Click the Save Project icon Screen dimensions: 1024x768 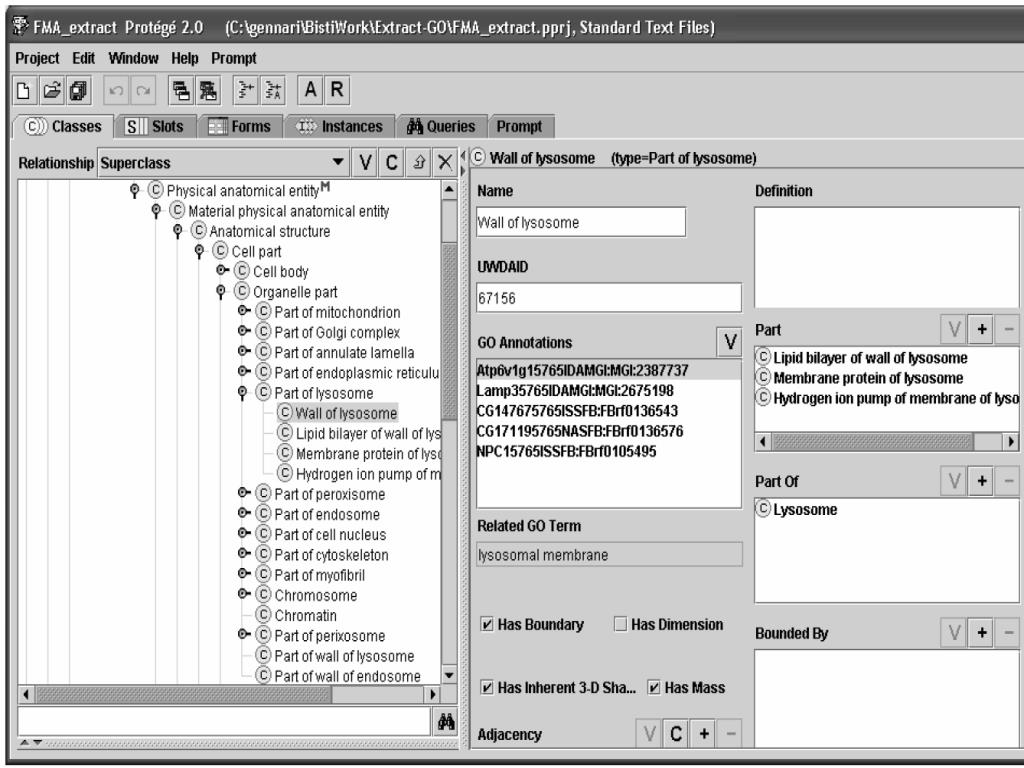78,90
